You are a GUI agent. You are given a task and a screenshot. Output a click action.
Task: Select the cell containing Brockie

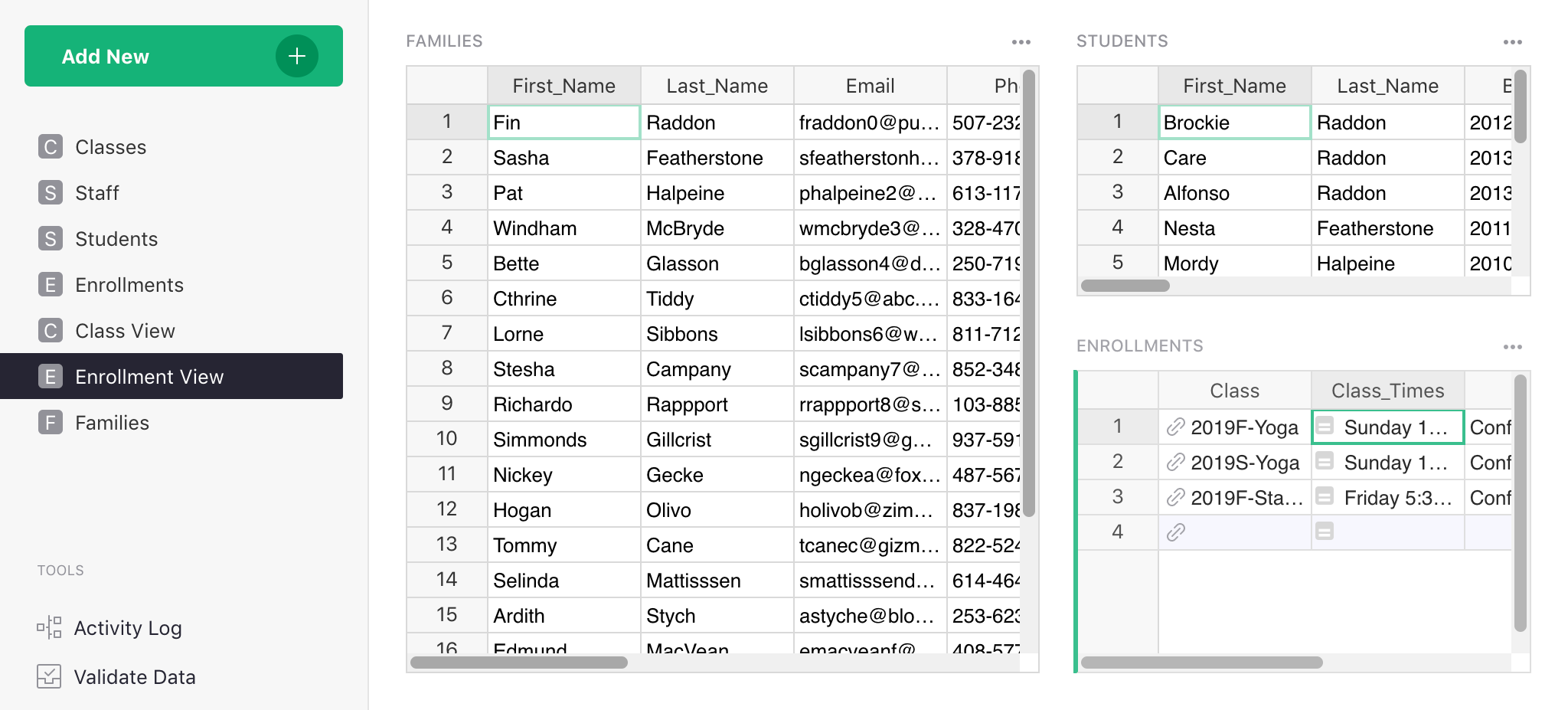pyautogui.click(x=1233, y=122)
